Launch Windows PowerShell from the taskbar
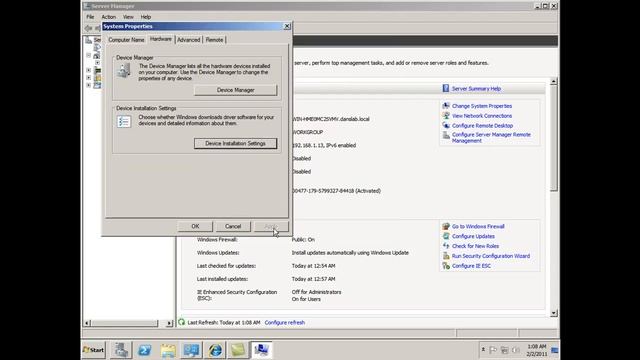Image resolution: width=640 pixels, height=360 pixels. tap(144, 350)
